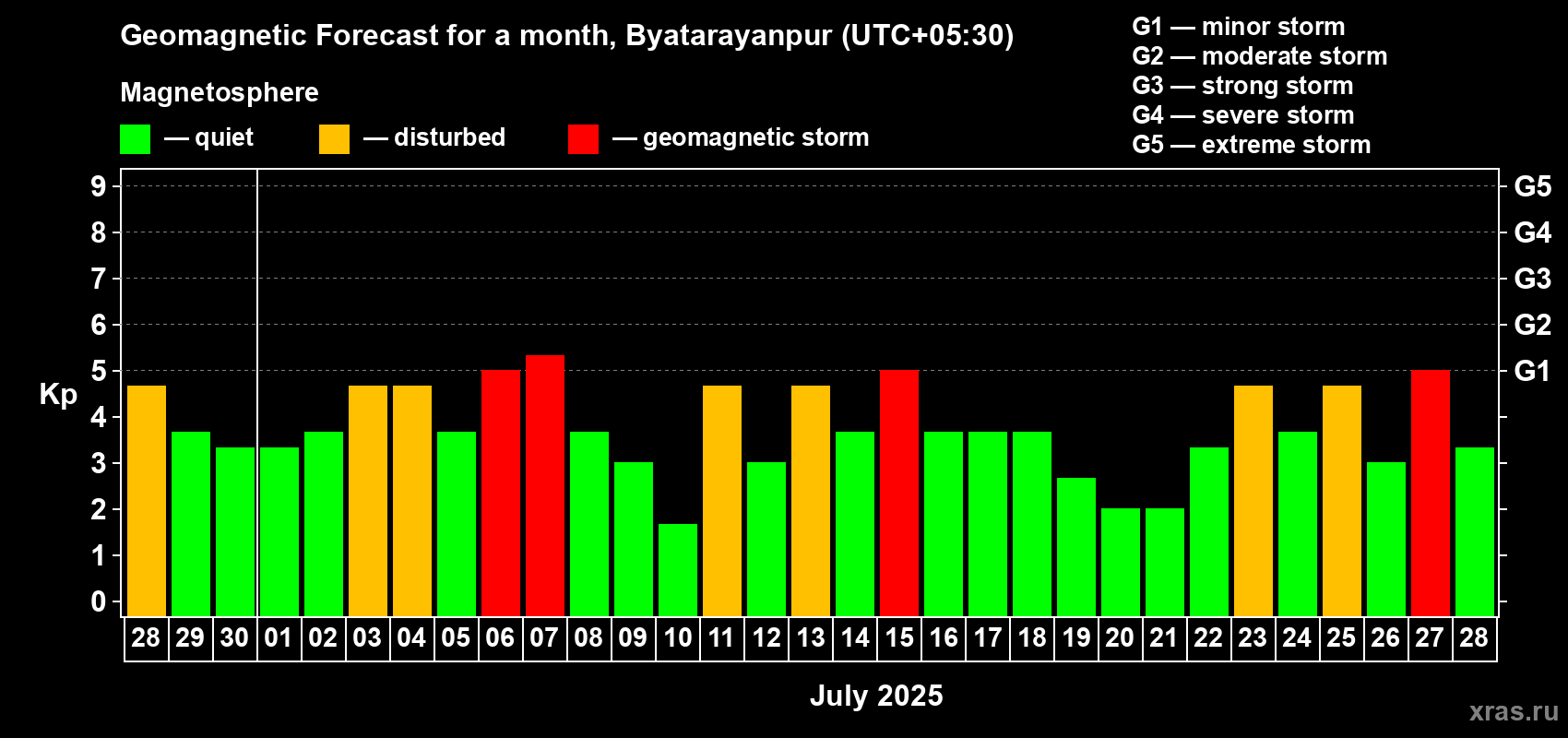Click the green bar for July 19

coord(1076,547)
